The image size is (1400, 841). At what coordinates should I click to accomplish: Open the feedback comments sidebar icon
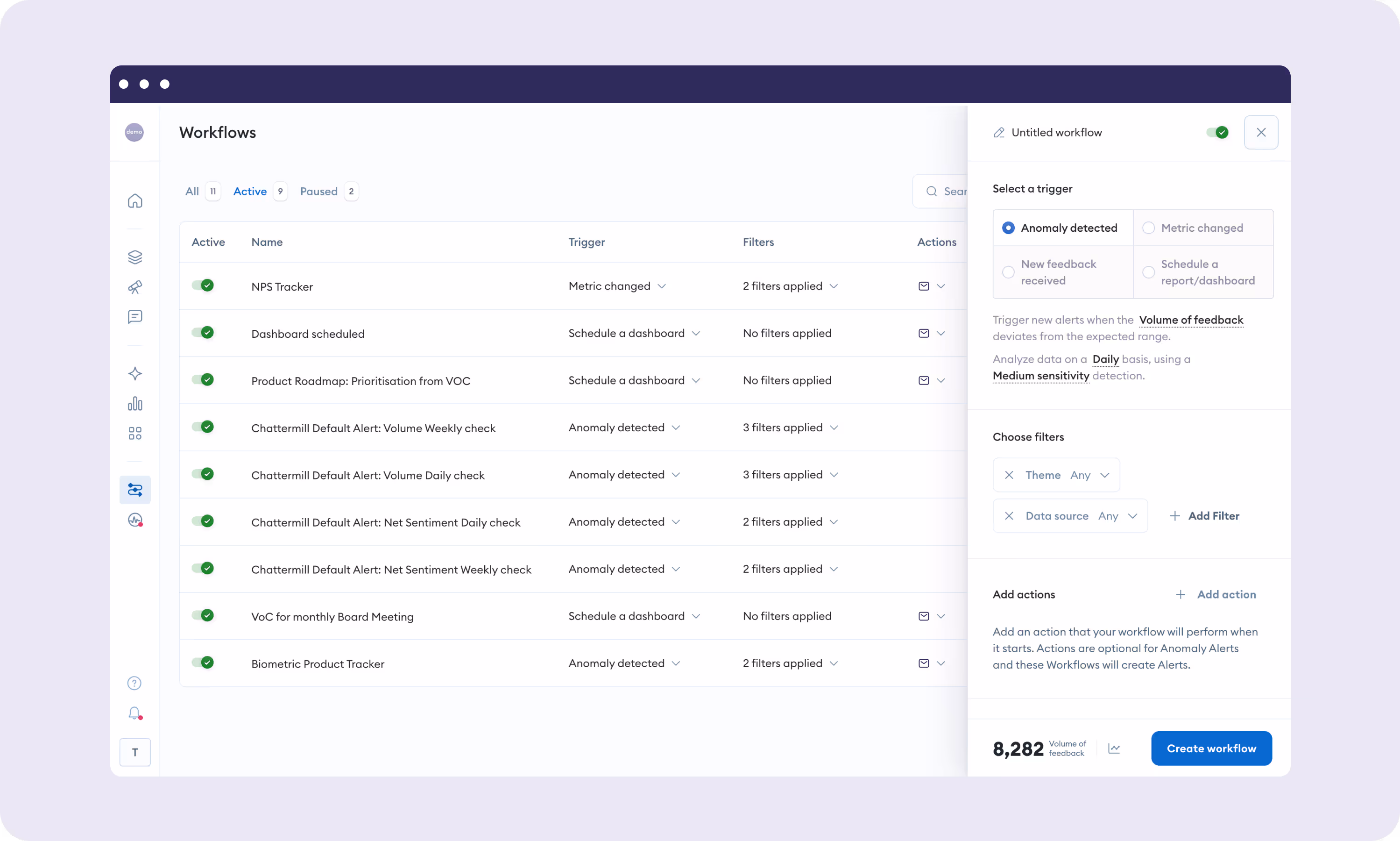coord(135,317)
